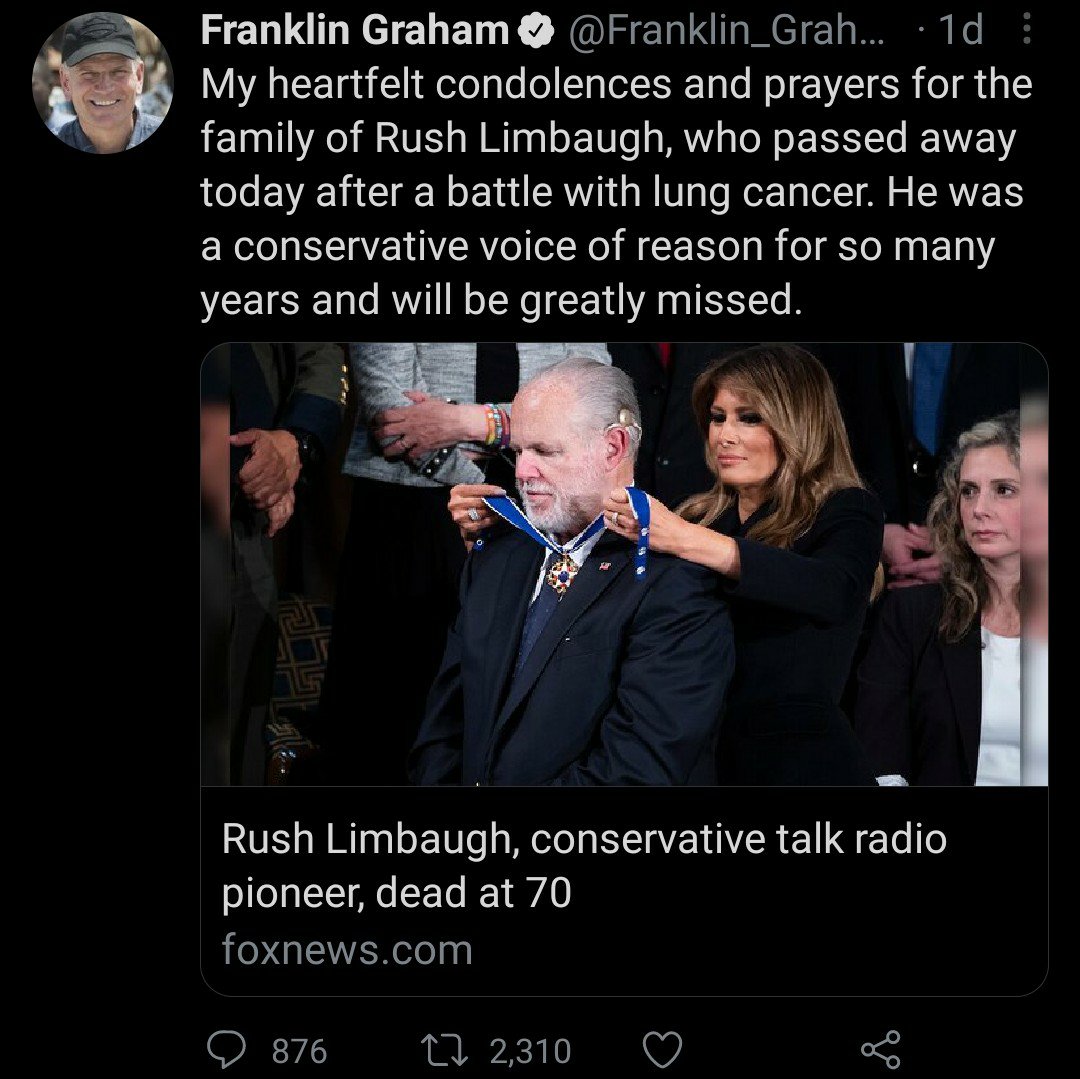Click the blue verified checkmark badge
1080x1079 pixels.
click(538, 33)
